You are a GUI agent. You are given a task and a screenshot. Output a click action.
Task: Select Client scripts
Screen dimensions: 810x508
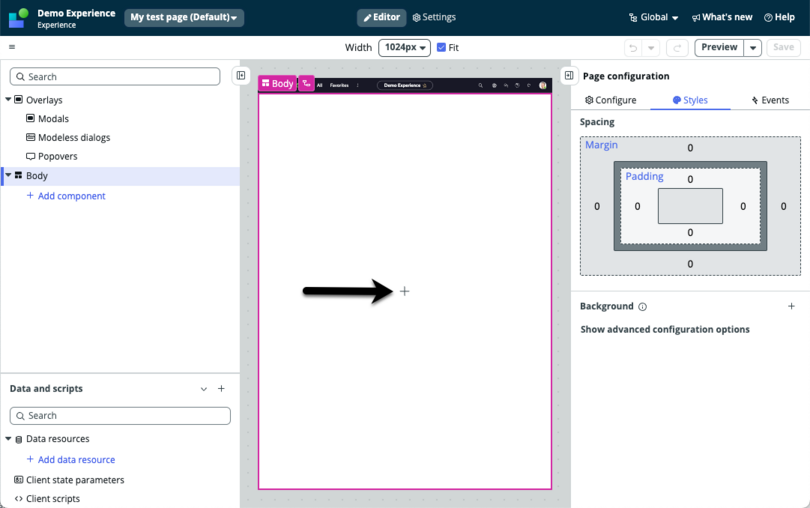[53, 499]
